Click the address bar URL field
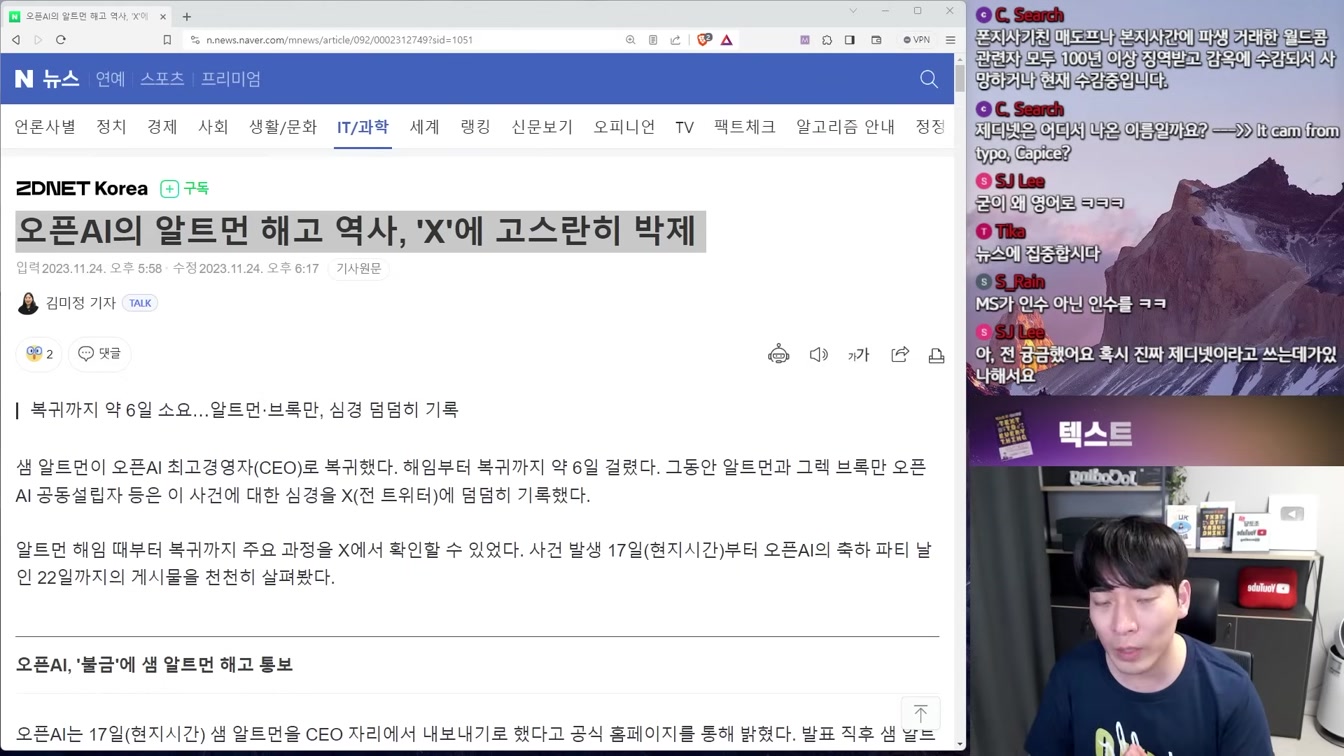Screen dimensions: 1344x756 pos(400,40)
